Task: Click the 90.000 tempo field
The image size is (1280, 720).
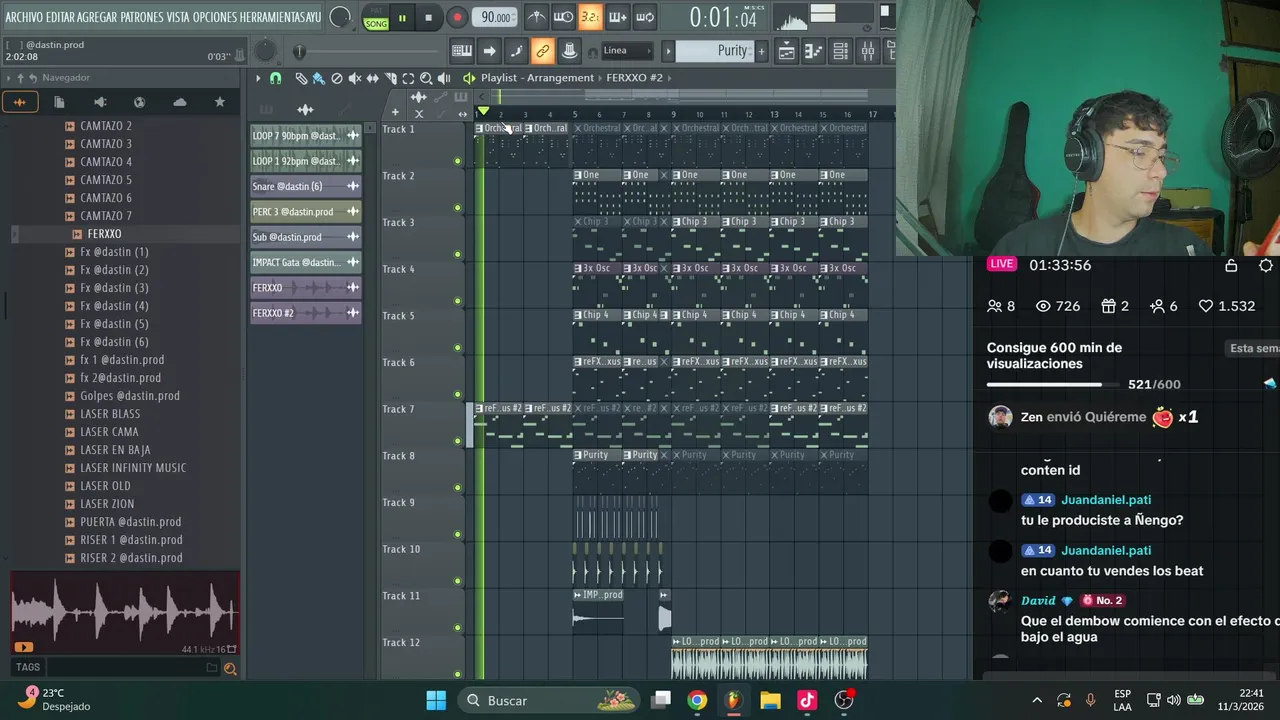Action: (495, 18)
